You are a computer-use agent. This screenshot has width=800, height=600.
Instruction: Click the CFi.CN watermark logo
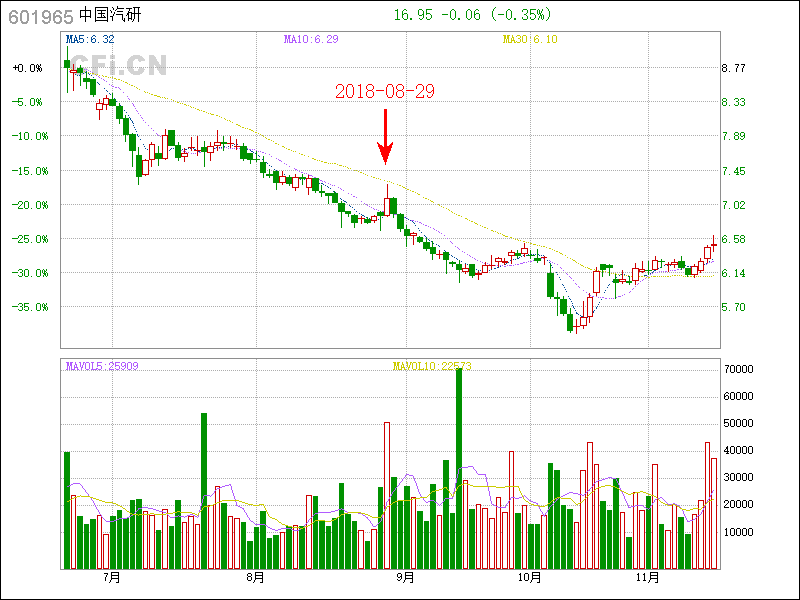pos(116,66)
